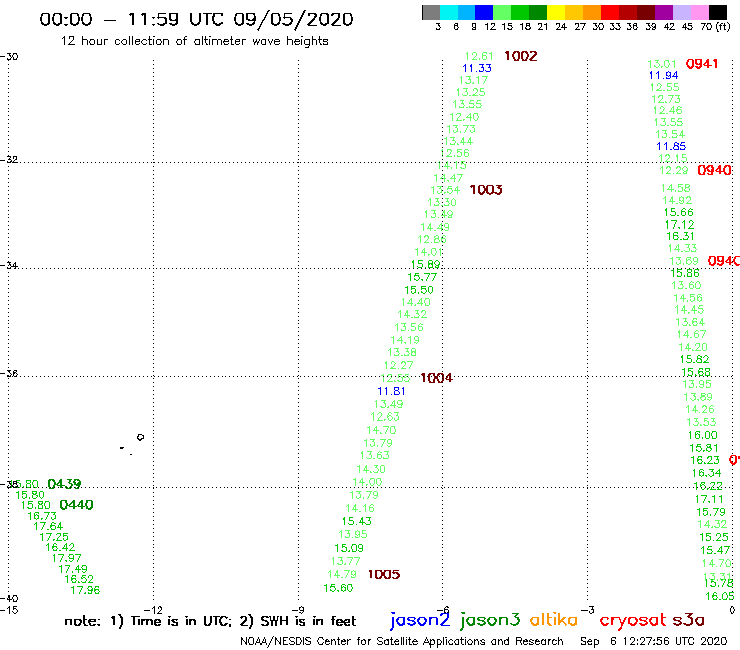This screenshot has width=740, height=650.
Task: Click the wave height value '17.64'
Action: tap(48, 526)
